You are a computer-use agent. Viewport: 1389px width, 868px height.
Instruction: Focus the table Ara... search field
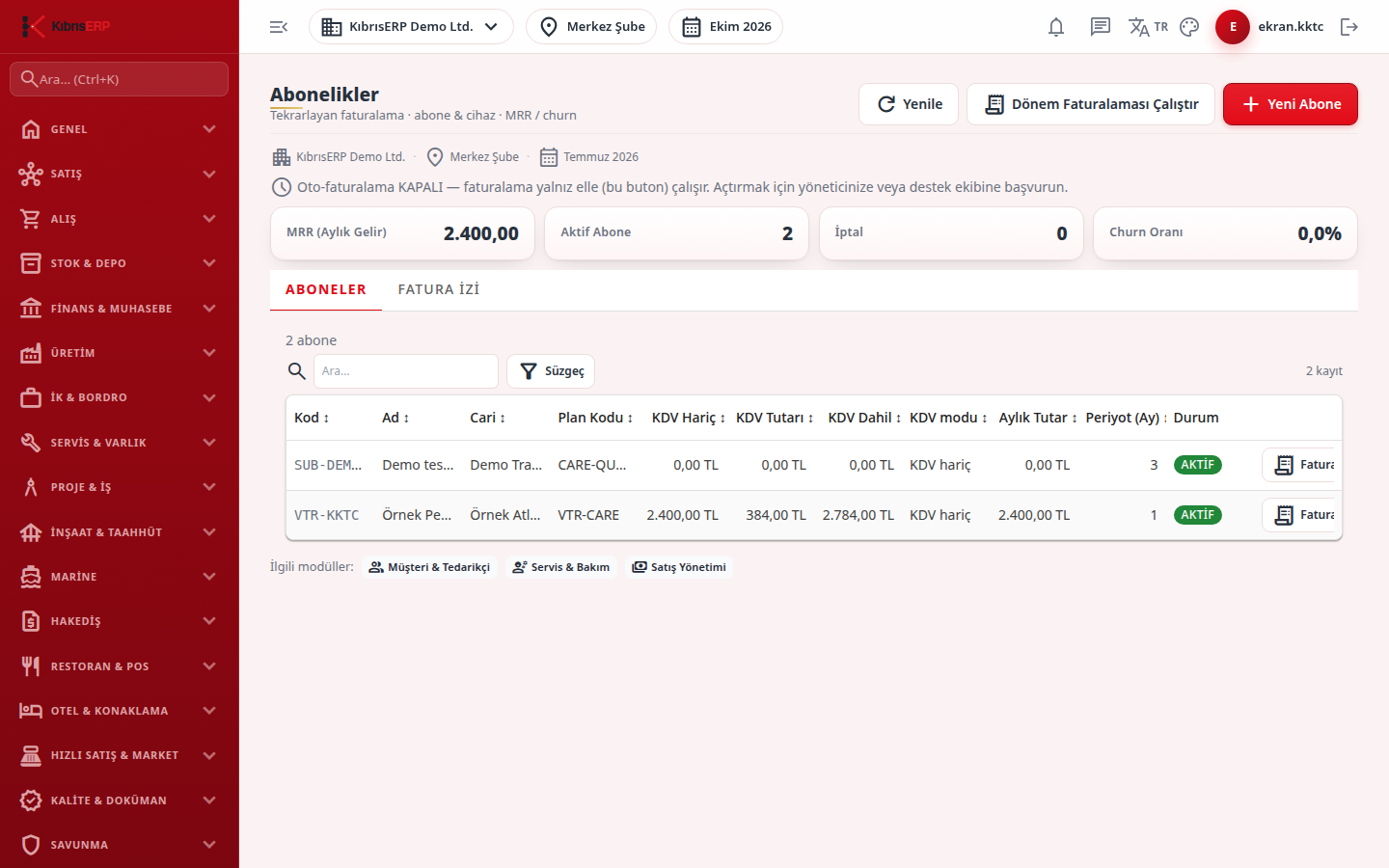tap(406, 371)
